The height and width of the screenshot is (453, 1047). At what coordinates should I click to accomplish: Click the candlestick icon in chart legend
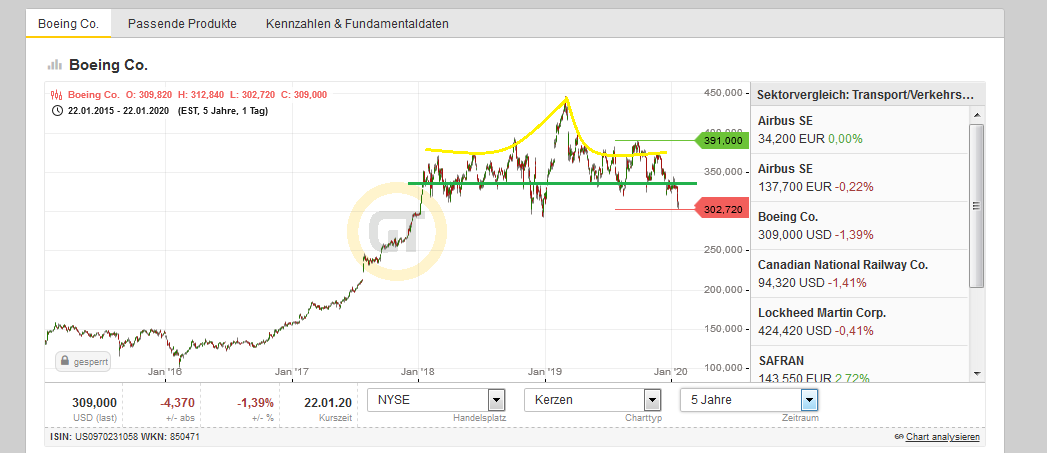coord(57,95)
